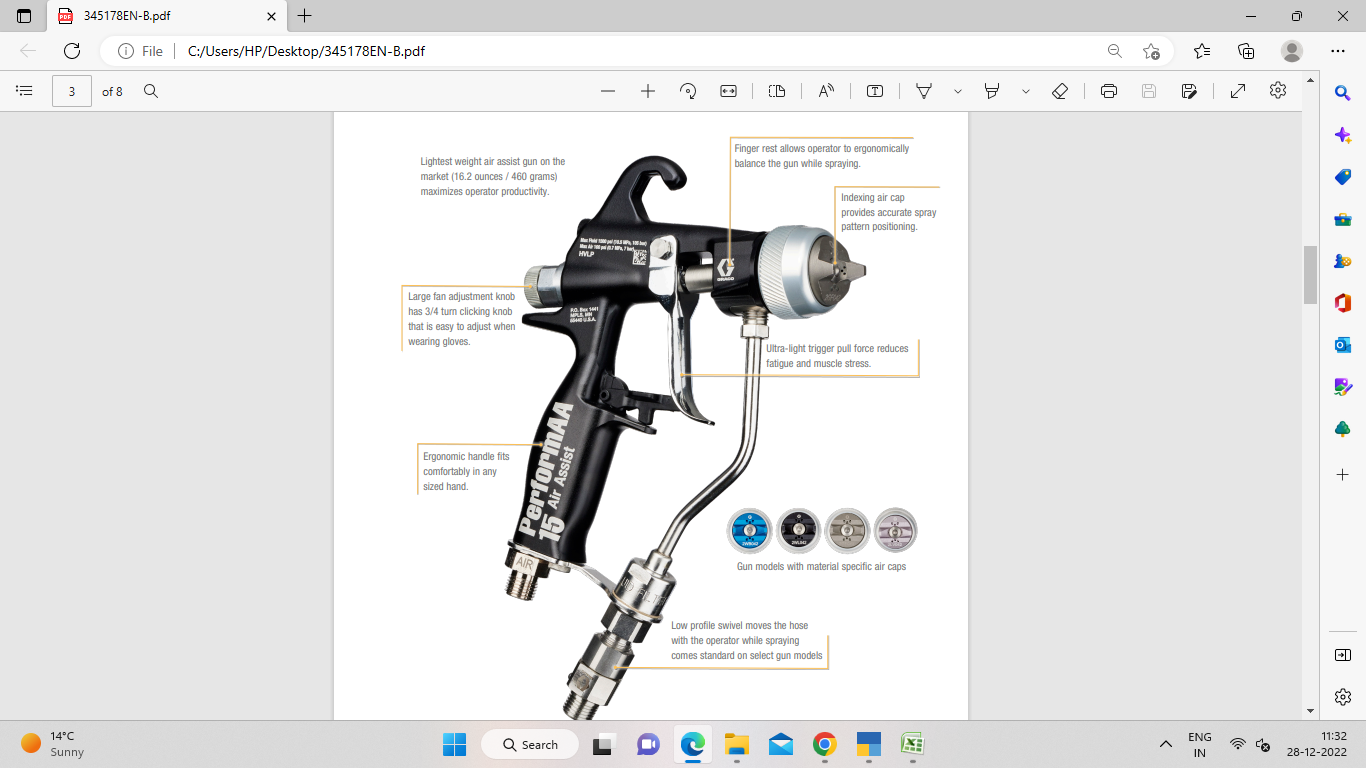This screenshot has height=768, width=1366.
Task: Click the Save as icon
Action: (1189, 91)
